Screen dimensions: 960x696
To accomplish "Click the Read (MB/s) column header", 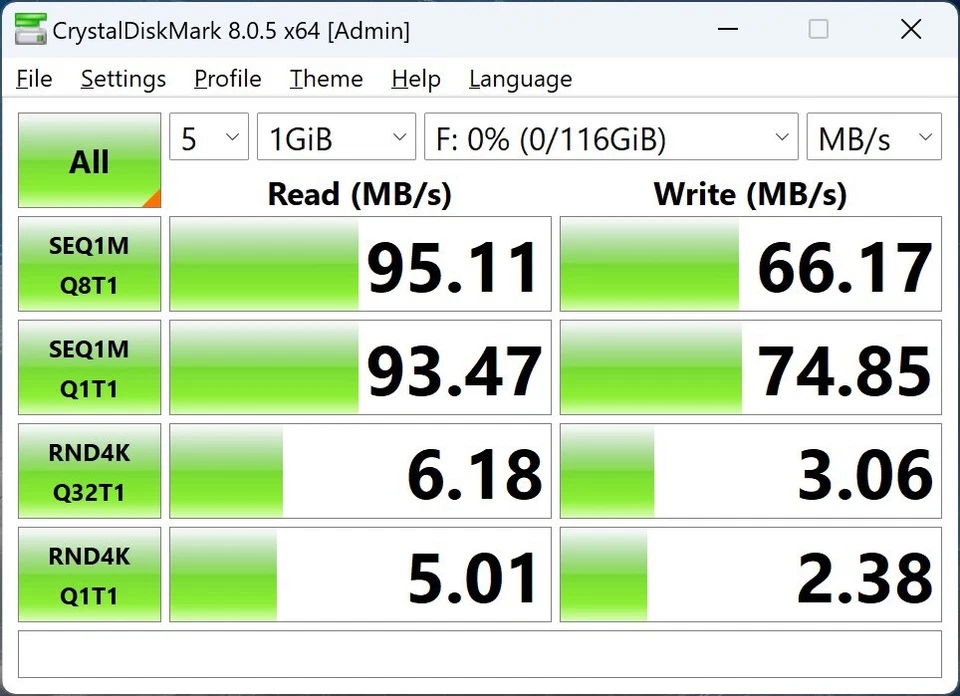I will coord(359,194).
